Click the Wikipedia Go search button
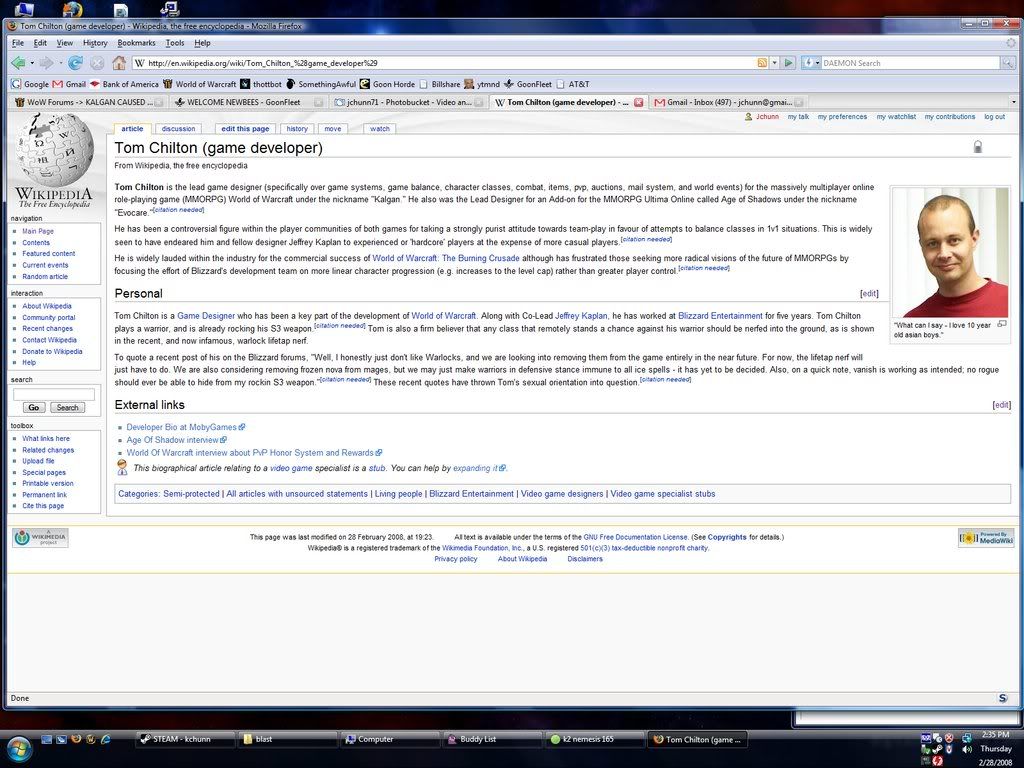 (33, 407)
